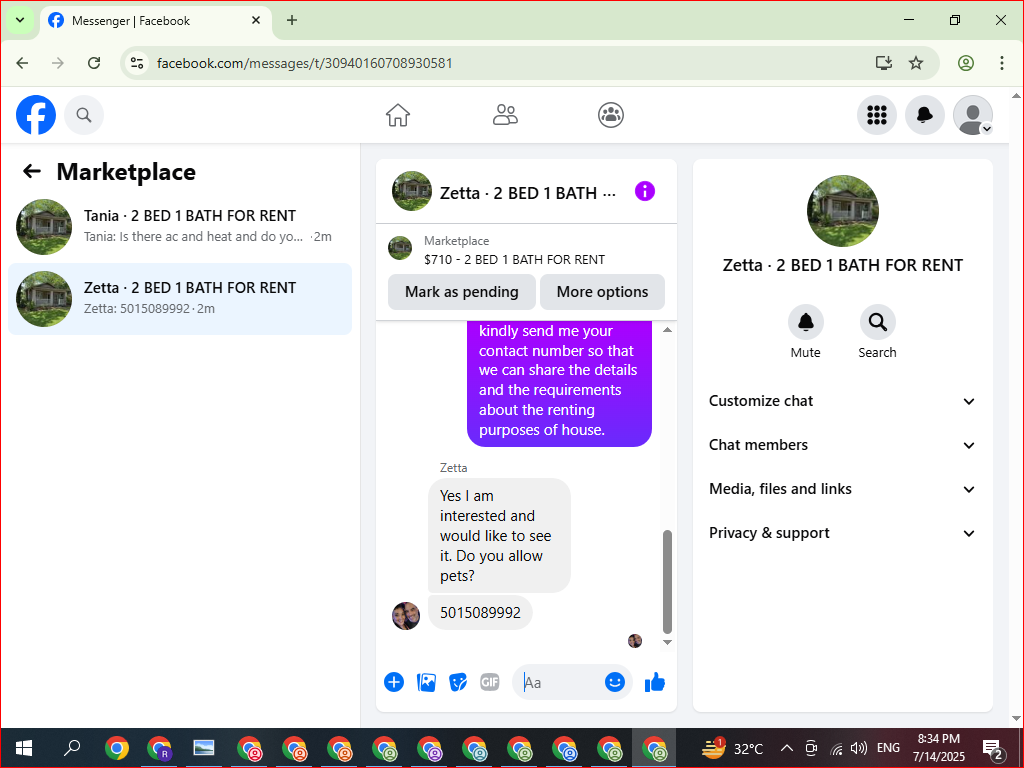Image resolution: width=1024 pixels, height=768 pixels.
Task: Choose a sticker icon
Action: pos(458,682)
